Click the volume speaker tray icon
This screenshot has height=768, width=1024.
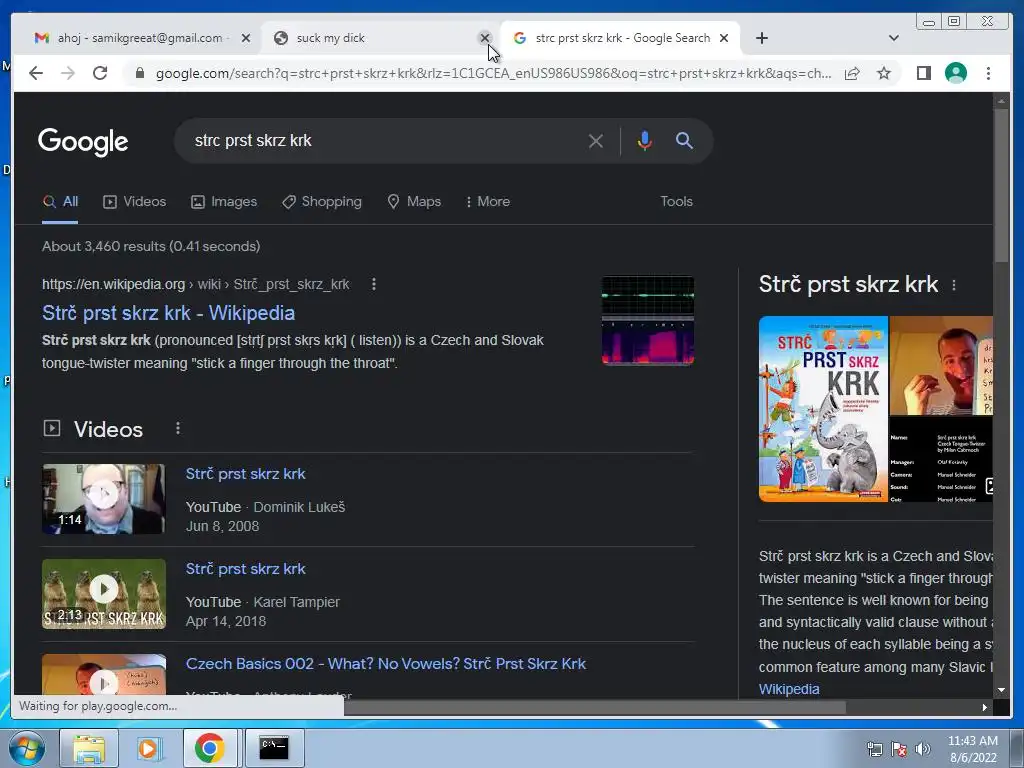(922, 749)
